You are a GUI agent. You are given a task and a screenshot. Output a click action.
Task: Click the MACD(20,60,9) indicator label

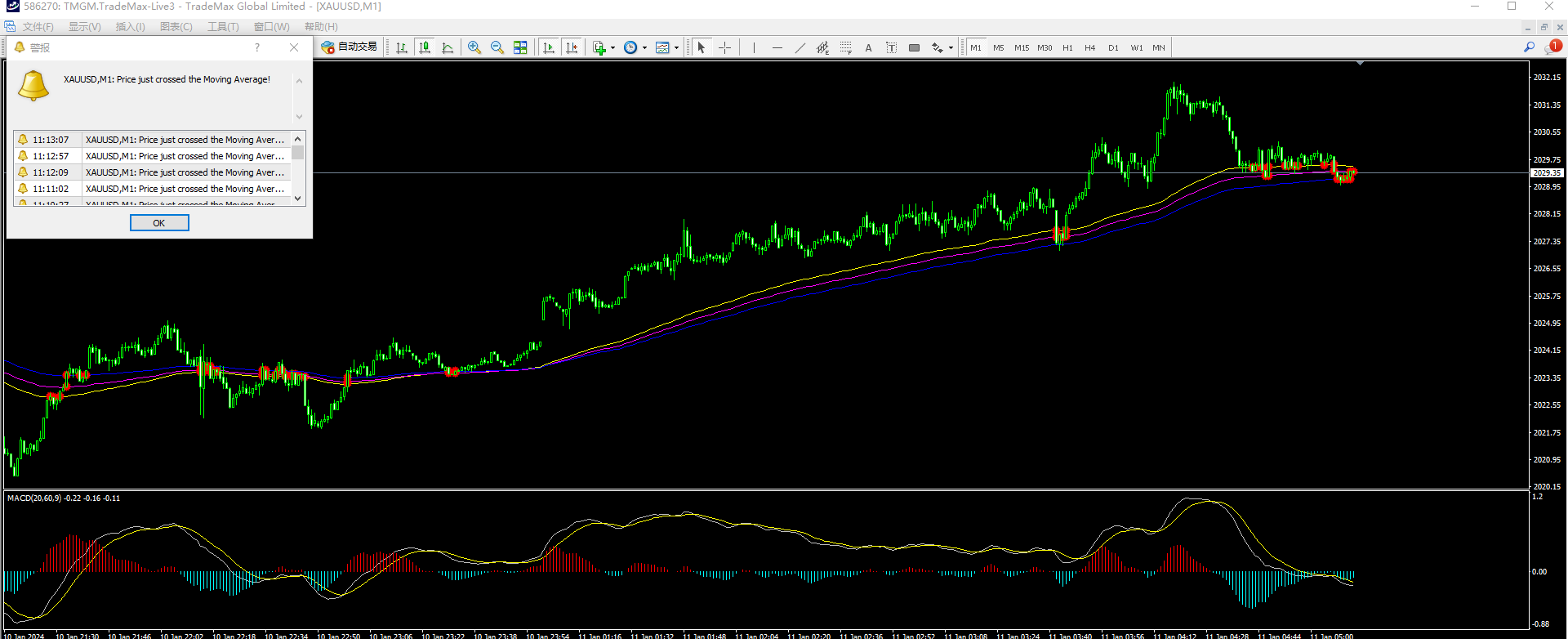click(x=64, y=498)
